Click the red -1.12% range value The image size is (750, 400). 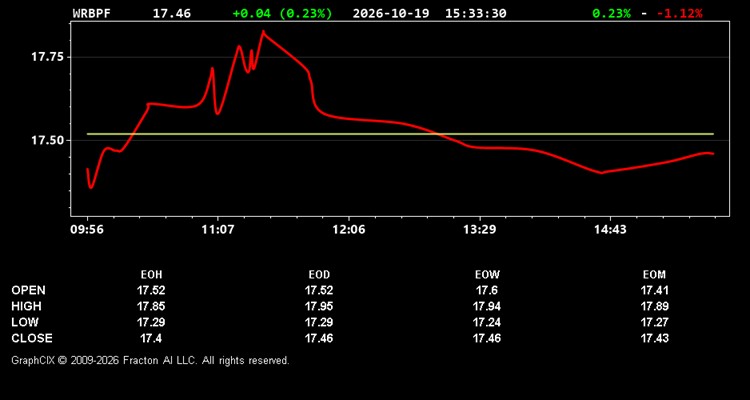pyautogui.click(x=680, y=13)
